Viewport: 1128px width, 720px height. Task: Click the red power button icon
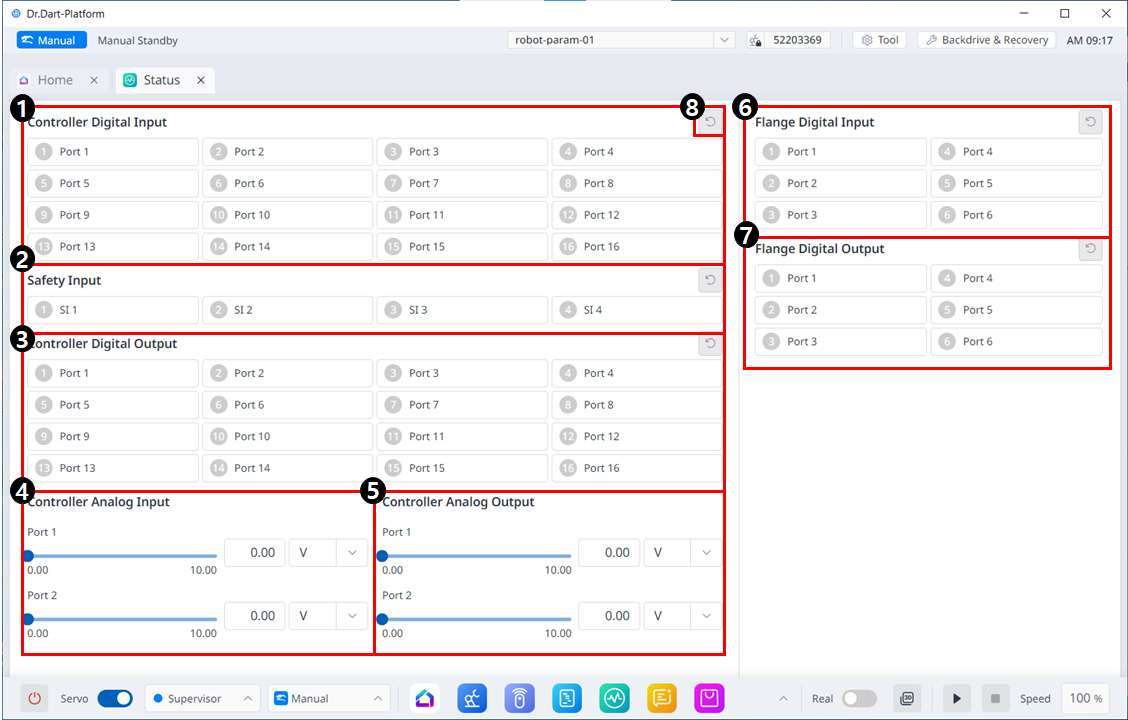(x=35, y=698)
